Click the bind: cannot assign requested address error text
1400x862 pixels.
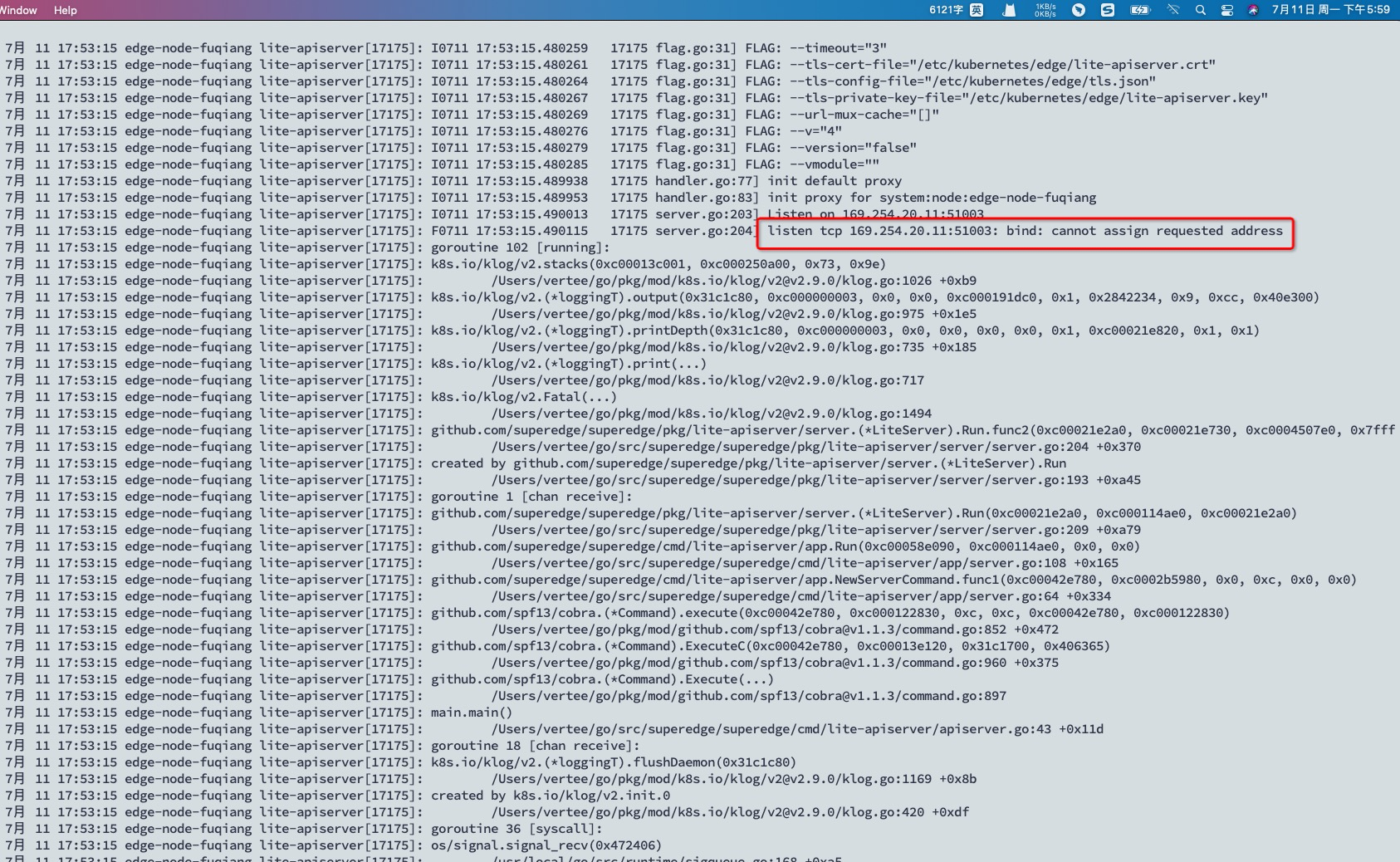(x=1144, y=231)
